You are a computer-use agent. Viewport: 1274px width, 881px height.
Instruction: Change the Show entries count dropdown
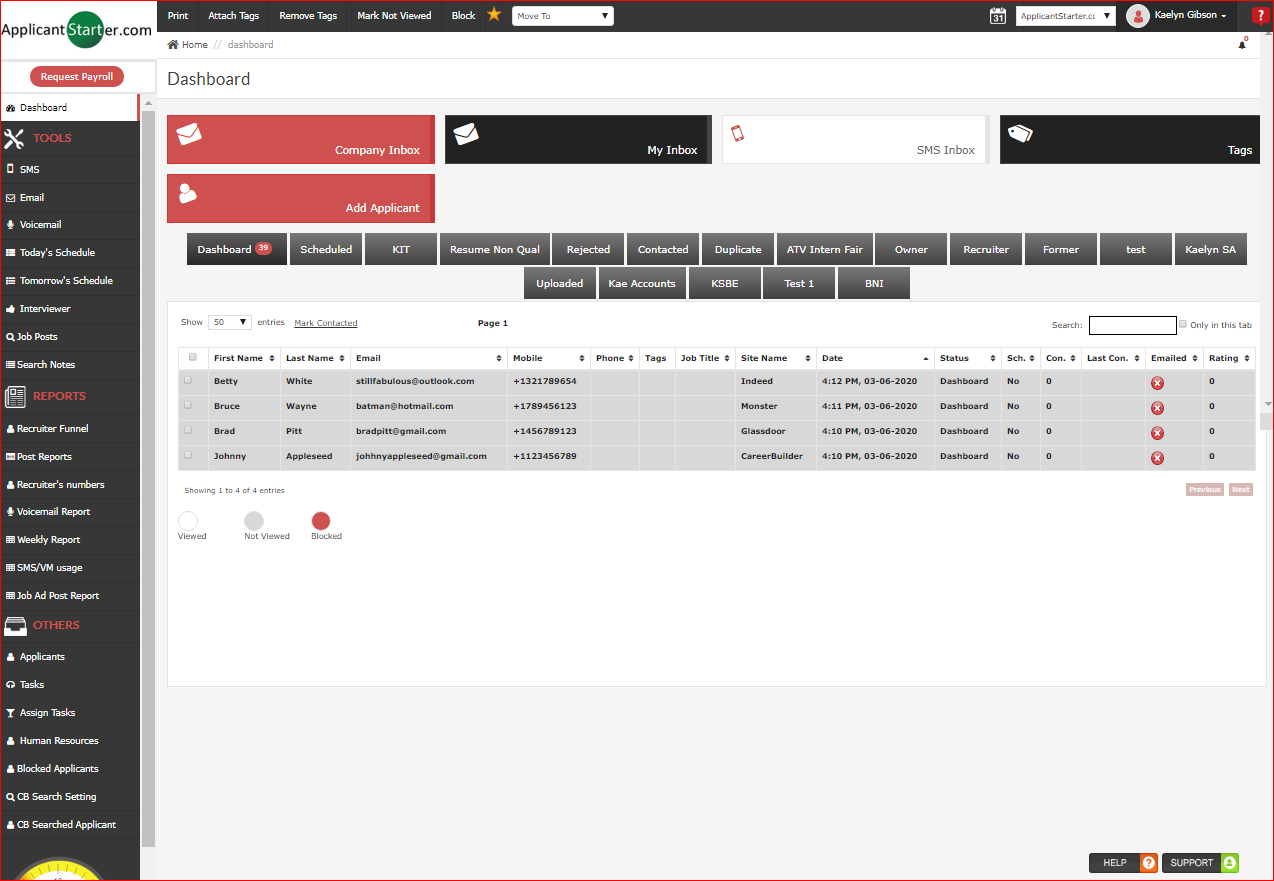coord(229,322)
